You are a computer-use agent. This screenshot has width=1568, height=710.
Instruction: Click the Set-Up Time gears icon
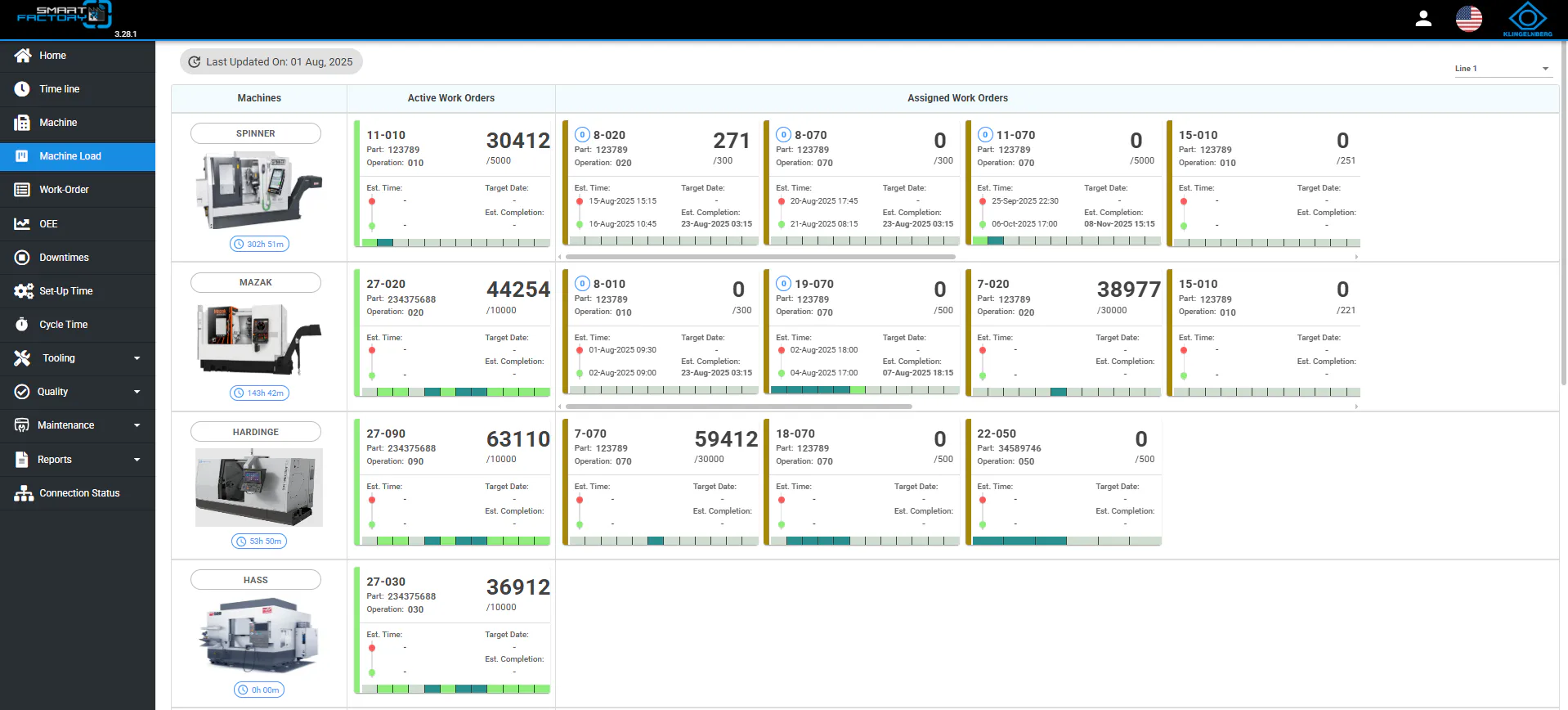pyautogui.click(x=23, y=291)
